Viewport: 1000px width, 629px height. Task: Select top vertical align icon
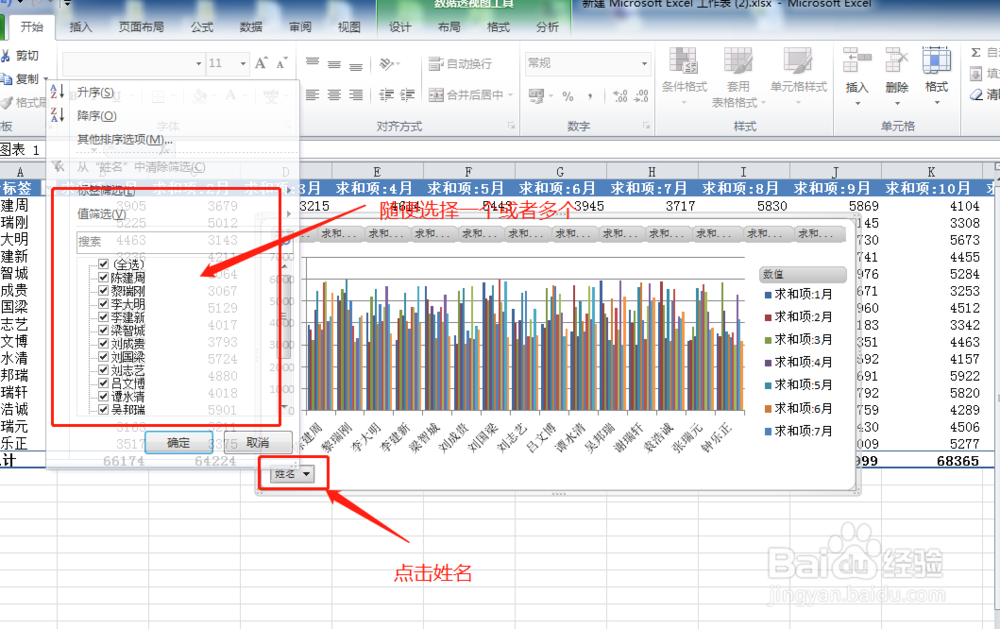tap(312, 63)
